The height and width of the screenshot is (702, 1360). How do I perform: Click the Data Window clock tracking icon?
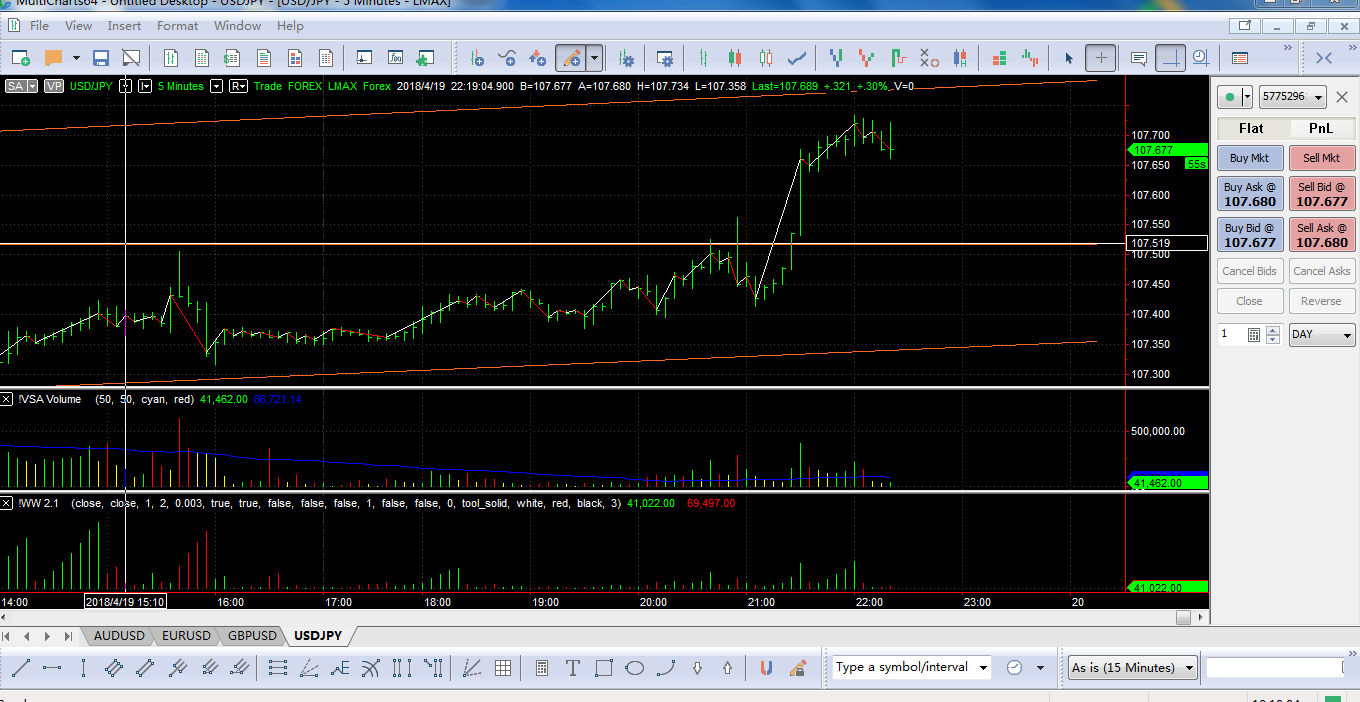pyautogui.click(x=1201, y=58)
